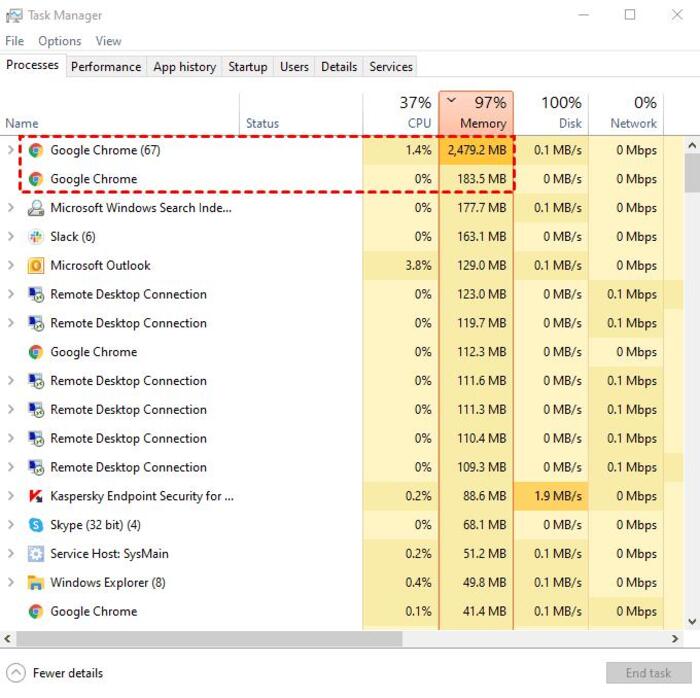Sort by the Name column header
The width and height of the screenshot is (700, 698).
click(x=120, y=114)
